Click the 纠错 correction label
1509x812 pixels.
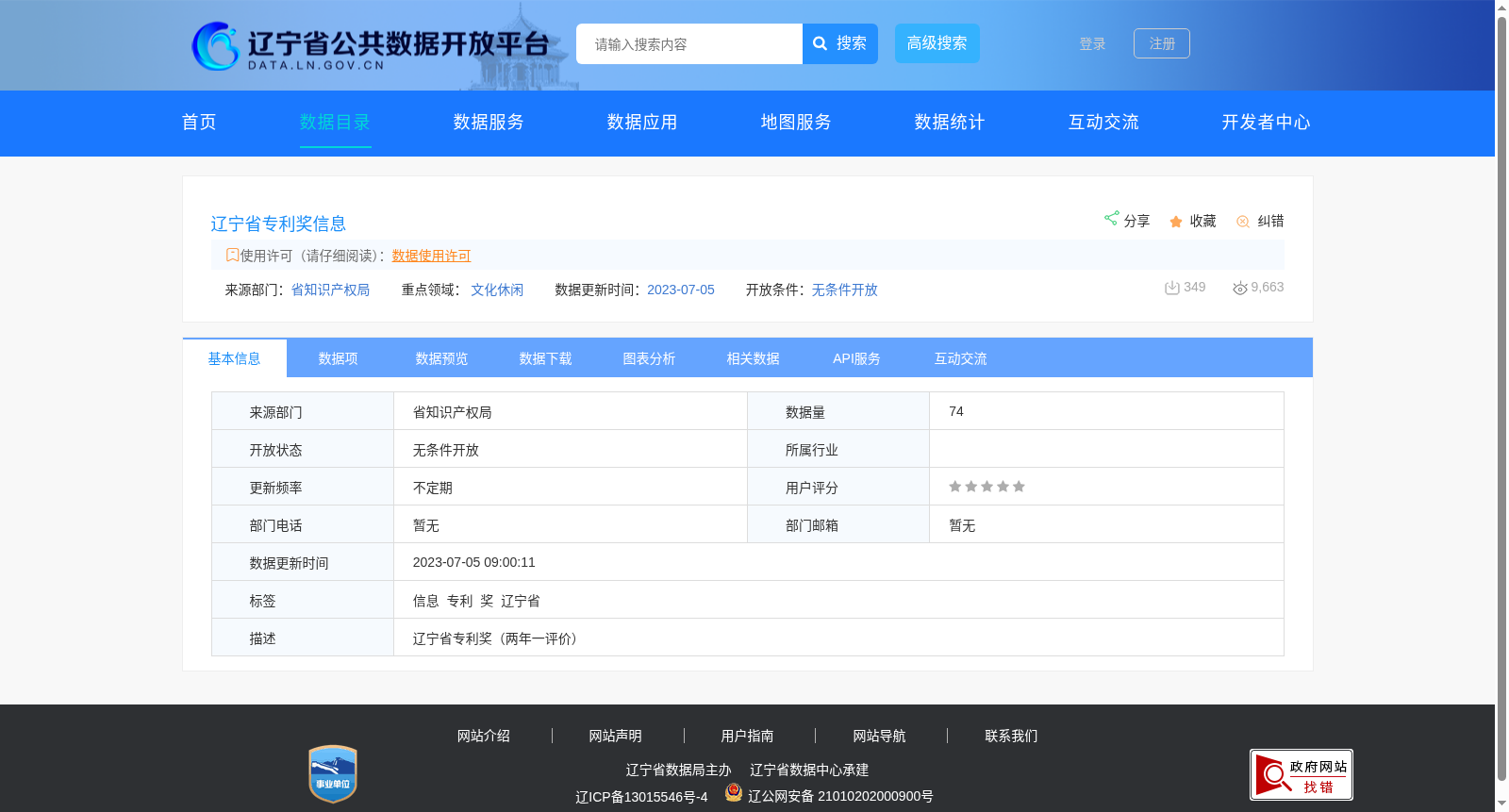(x=1270, y=221)
